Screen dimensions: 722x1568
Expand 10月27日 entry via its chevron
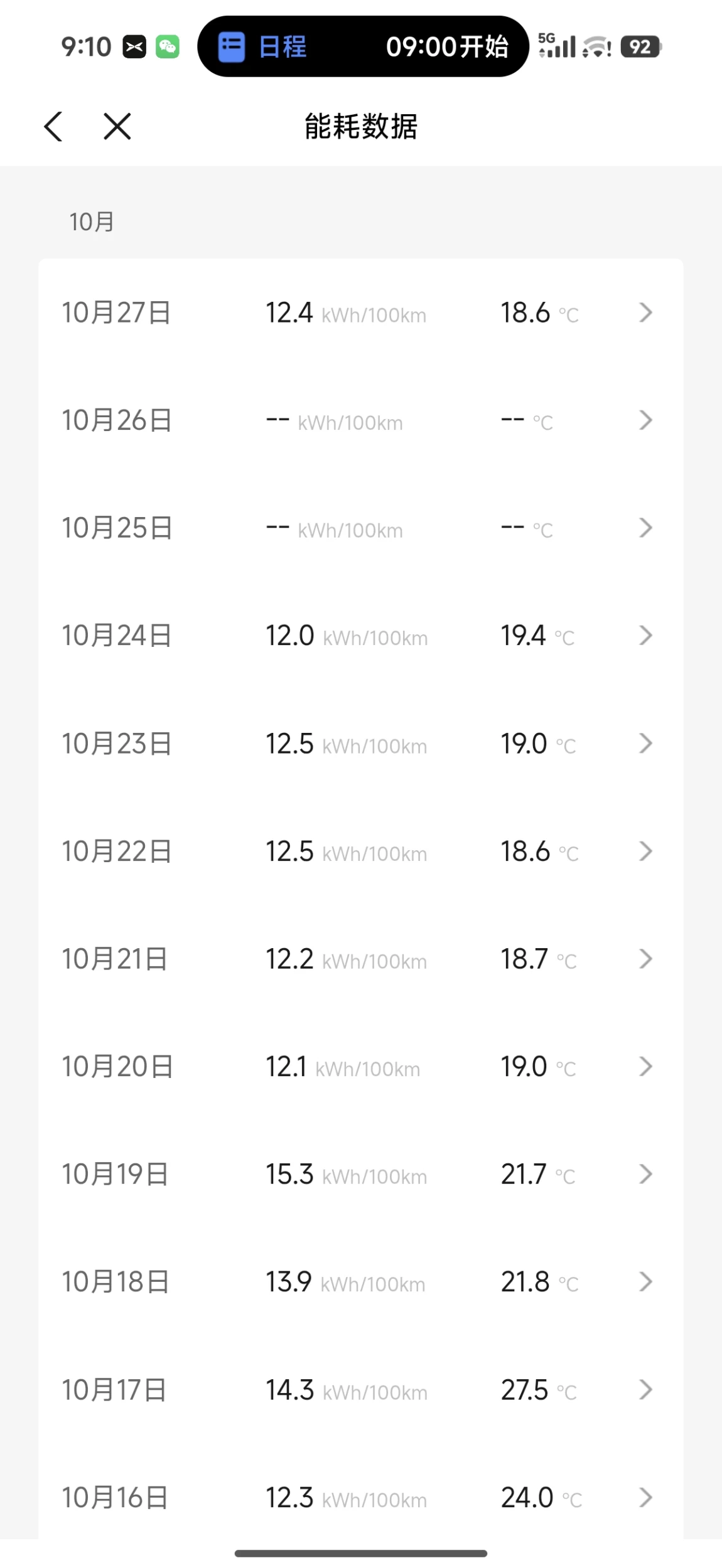[x=645, y=312]
